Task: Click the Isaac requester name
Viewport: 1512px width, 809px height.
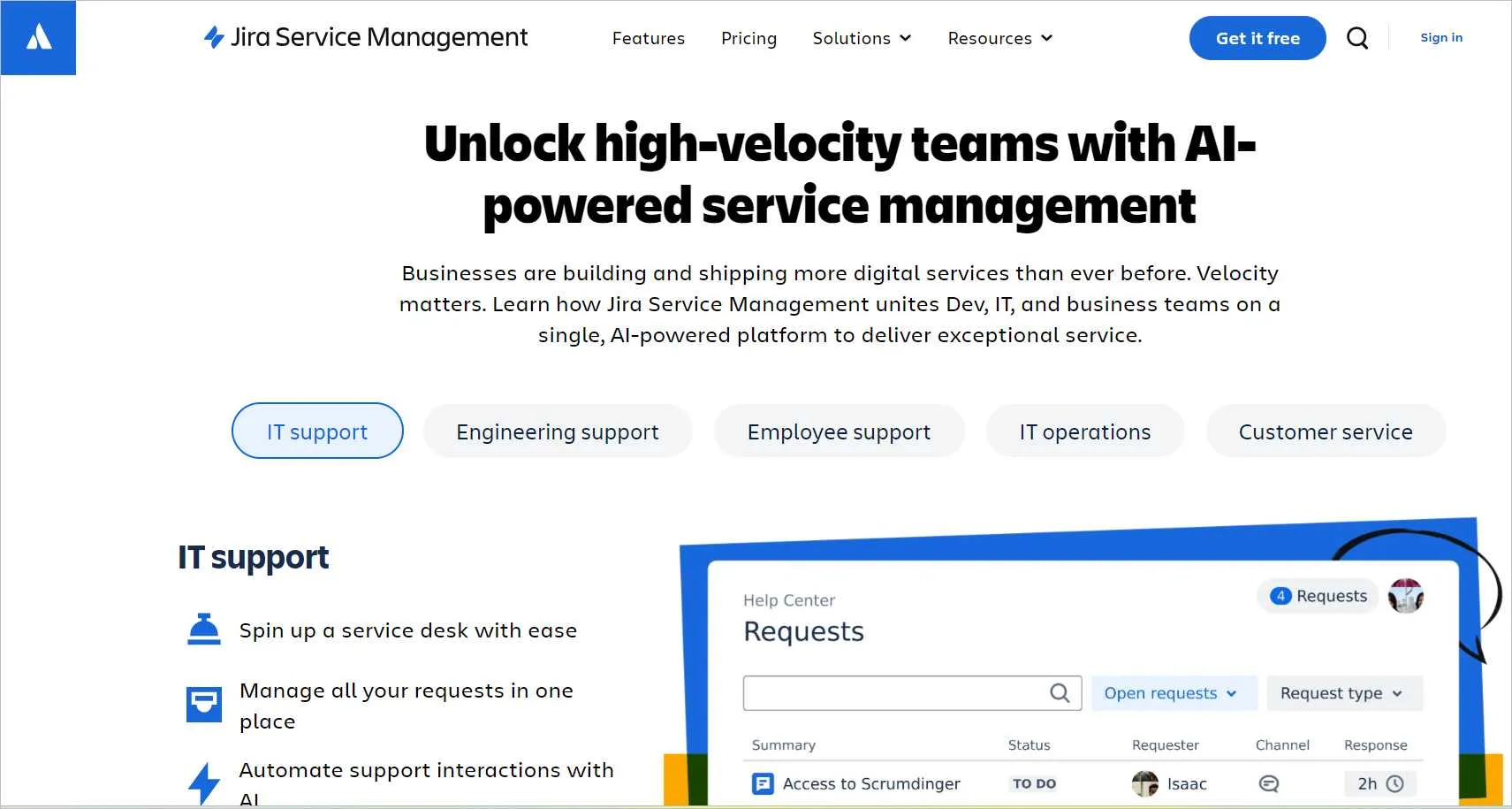Action: point(1187,783)
